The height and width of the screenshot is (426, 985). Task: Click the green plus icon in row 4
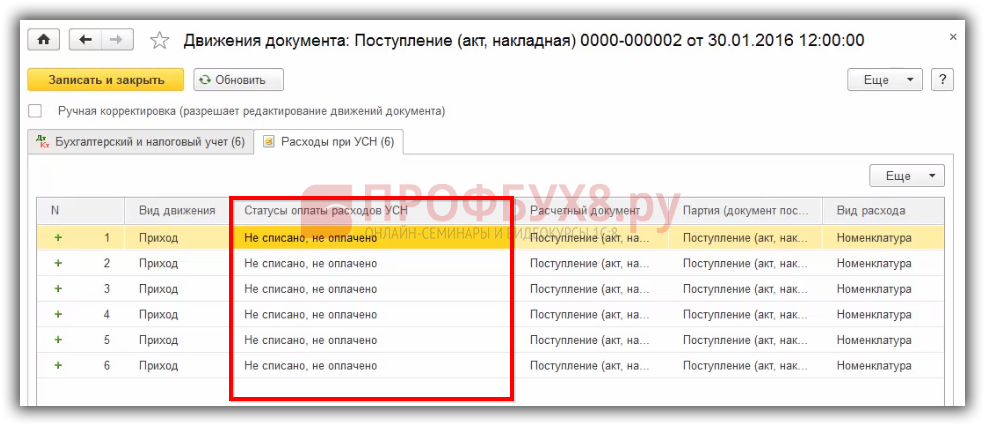[57, 314]
